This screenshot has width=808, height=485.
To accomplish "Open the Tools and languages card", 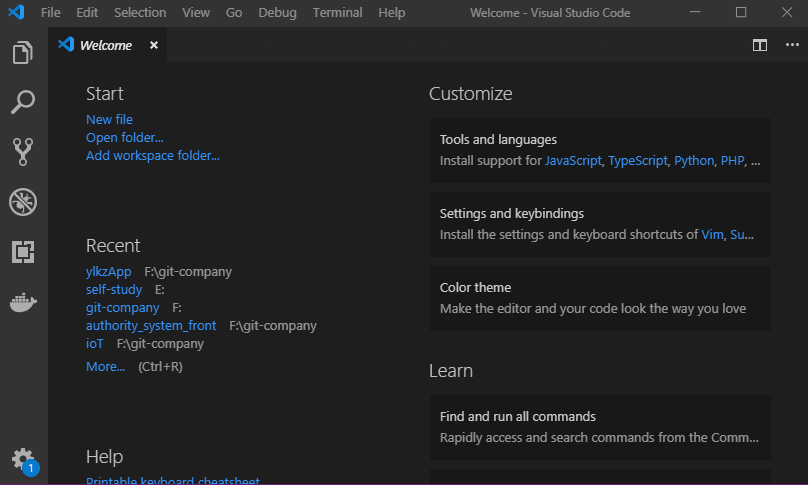I will click(x=600, y=150).
